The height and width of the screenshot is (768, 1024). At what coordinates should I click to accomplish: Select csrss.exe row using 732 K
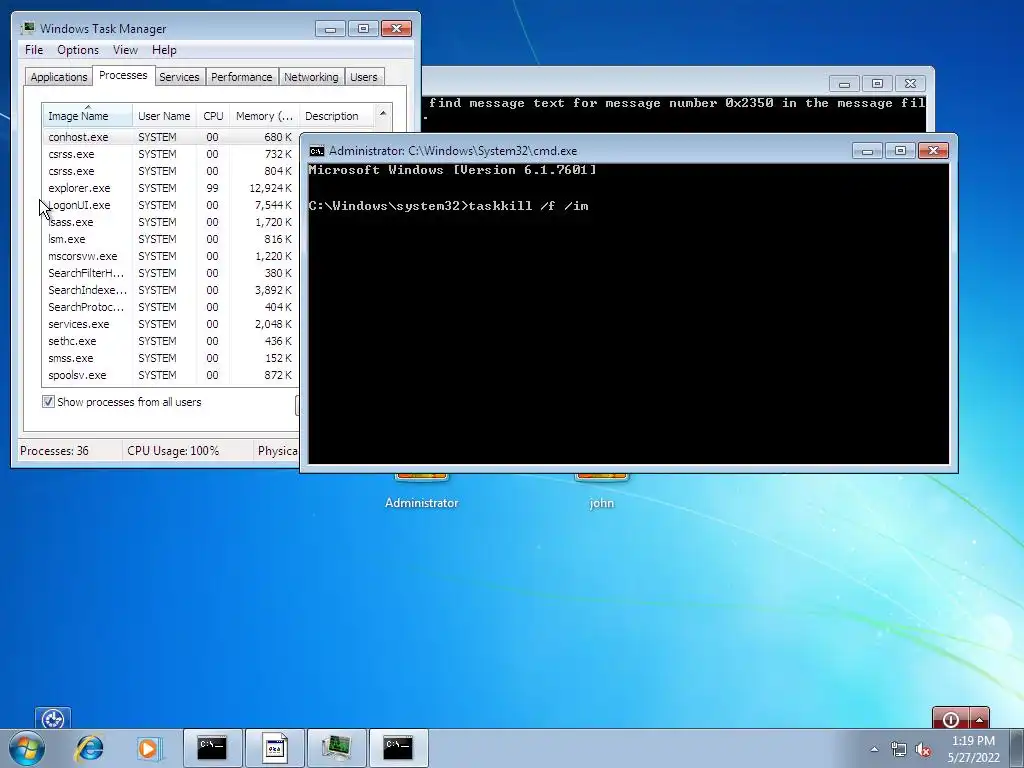click(x=170, y=154)
